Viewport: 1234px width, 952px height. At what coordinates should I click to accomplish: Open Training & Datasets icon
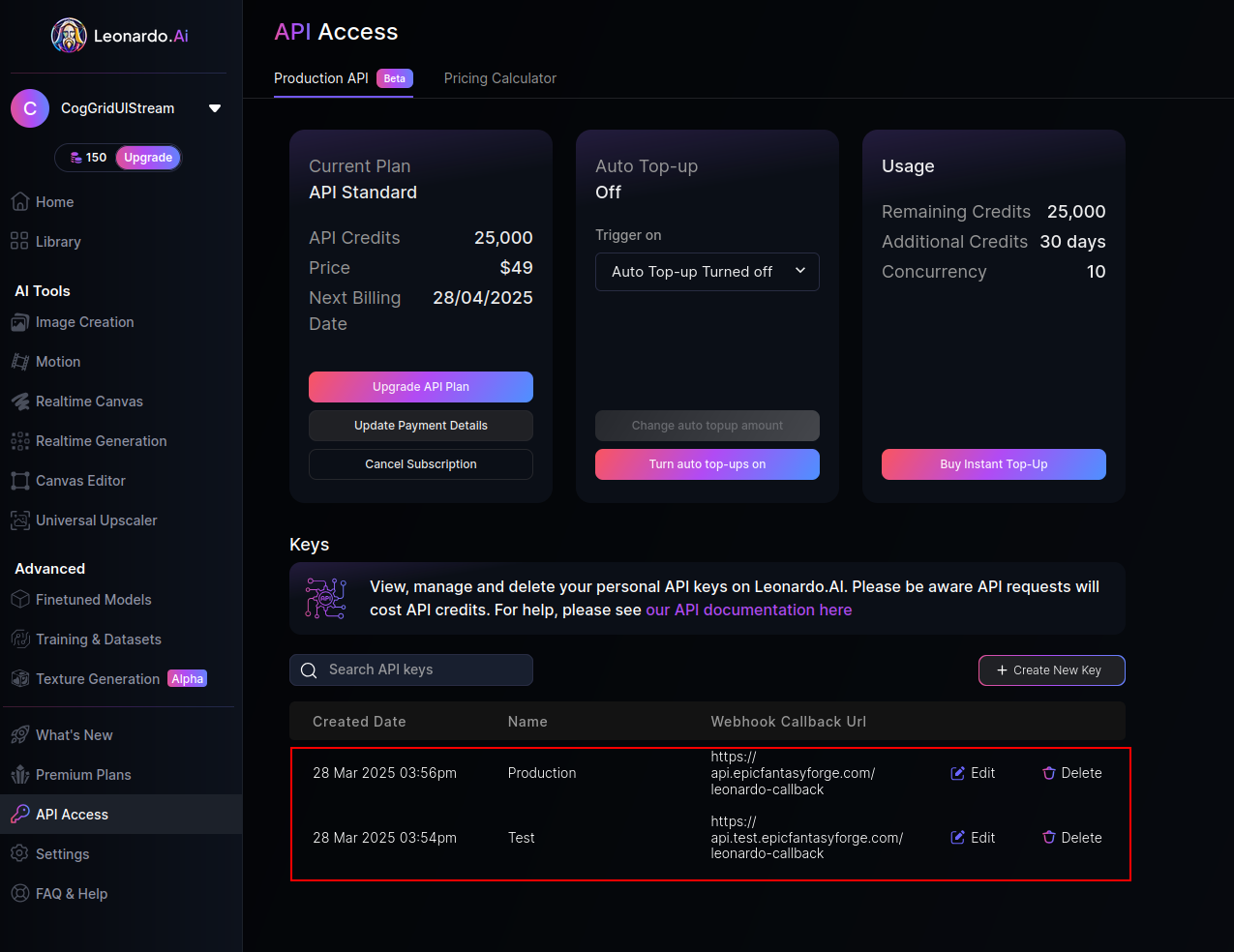pyautogui.click(x=19, y=640)
